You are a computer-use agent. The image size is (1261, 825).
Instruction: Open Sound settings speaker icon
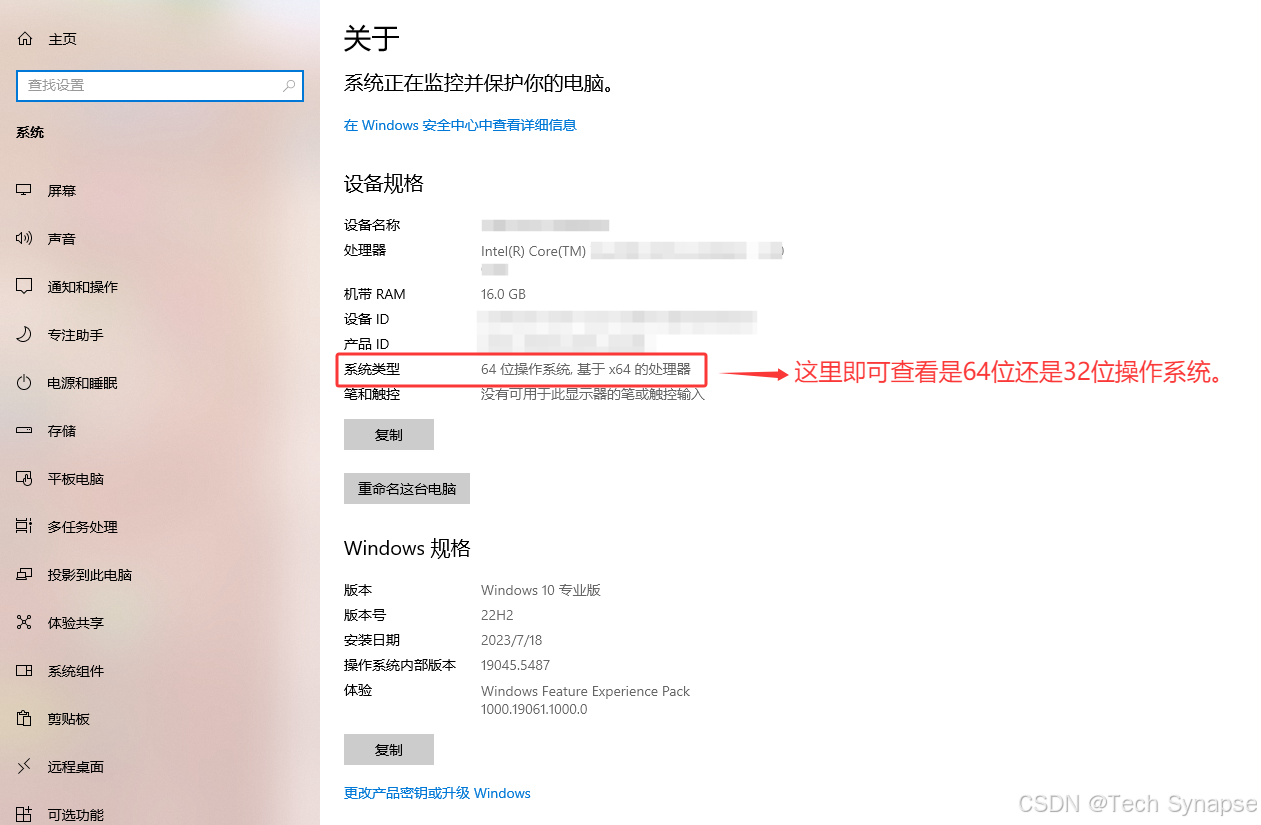pyautogui.click(x=25, y=238)
